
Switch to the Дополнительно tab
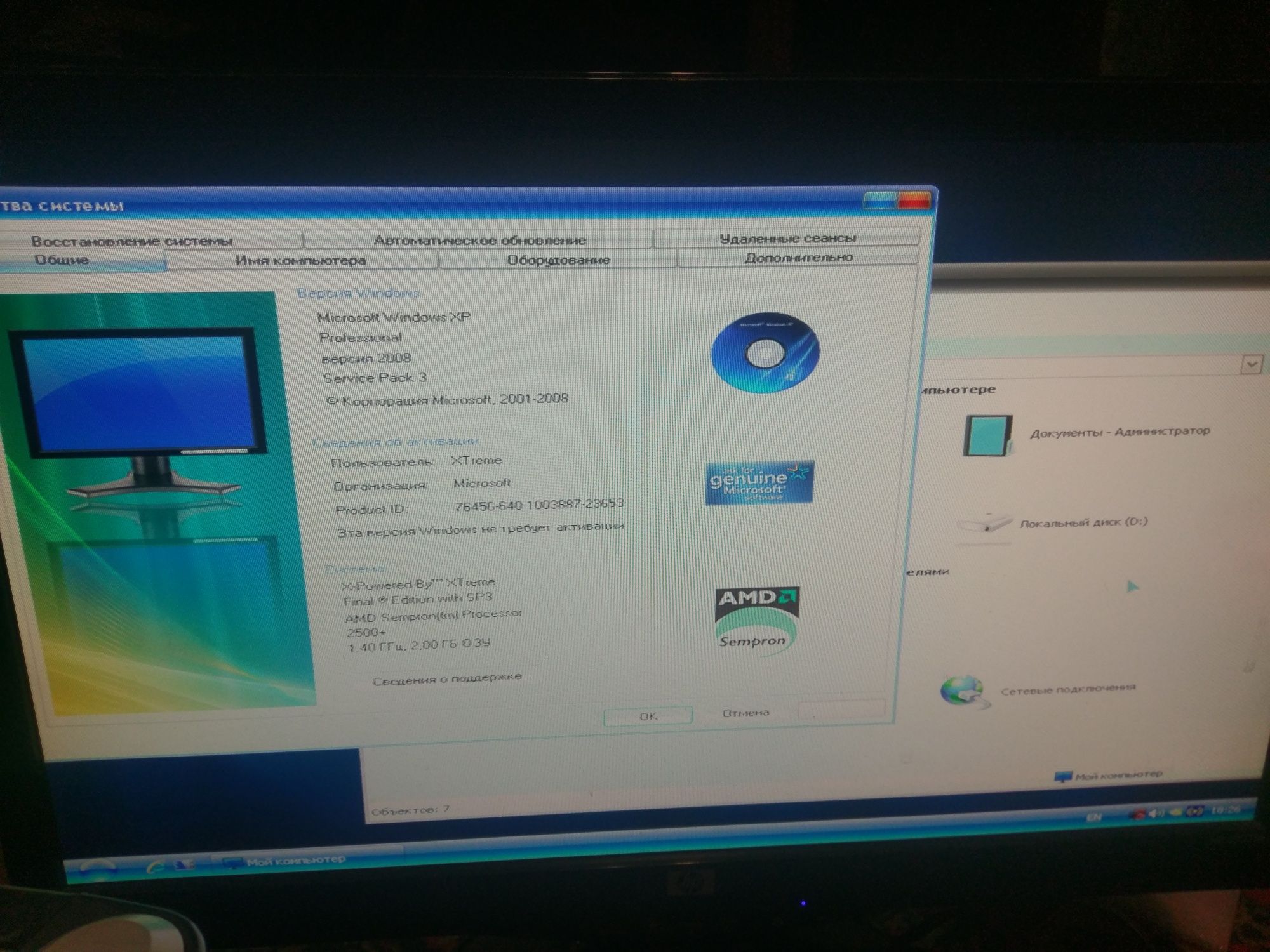click(798, 257)
